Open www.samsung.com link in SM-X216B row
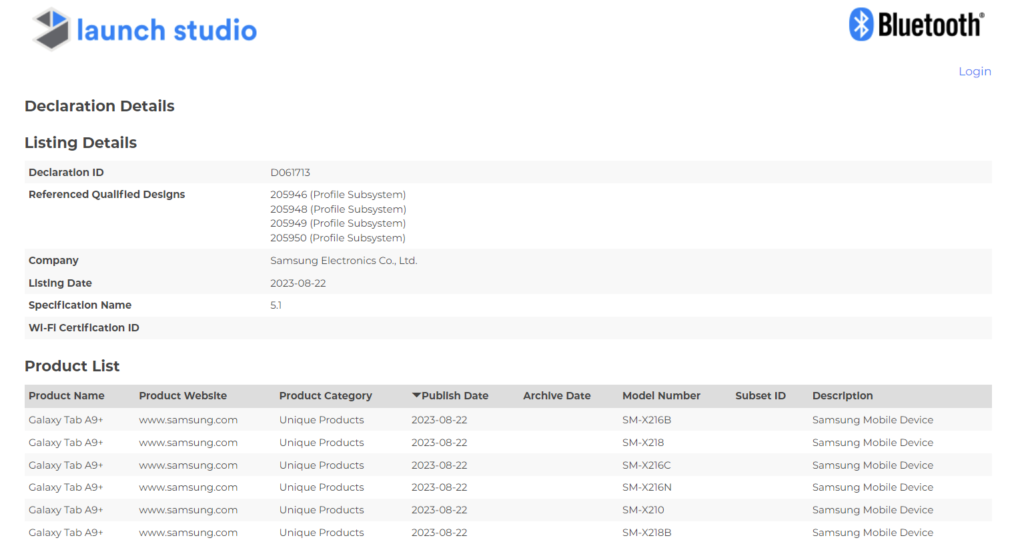The image size is (1024, 550). (188, 420)
